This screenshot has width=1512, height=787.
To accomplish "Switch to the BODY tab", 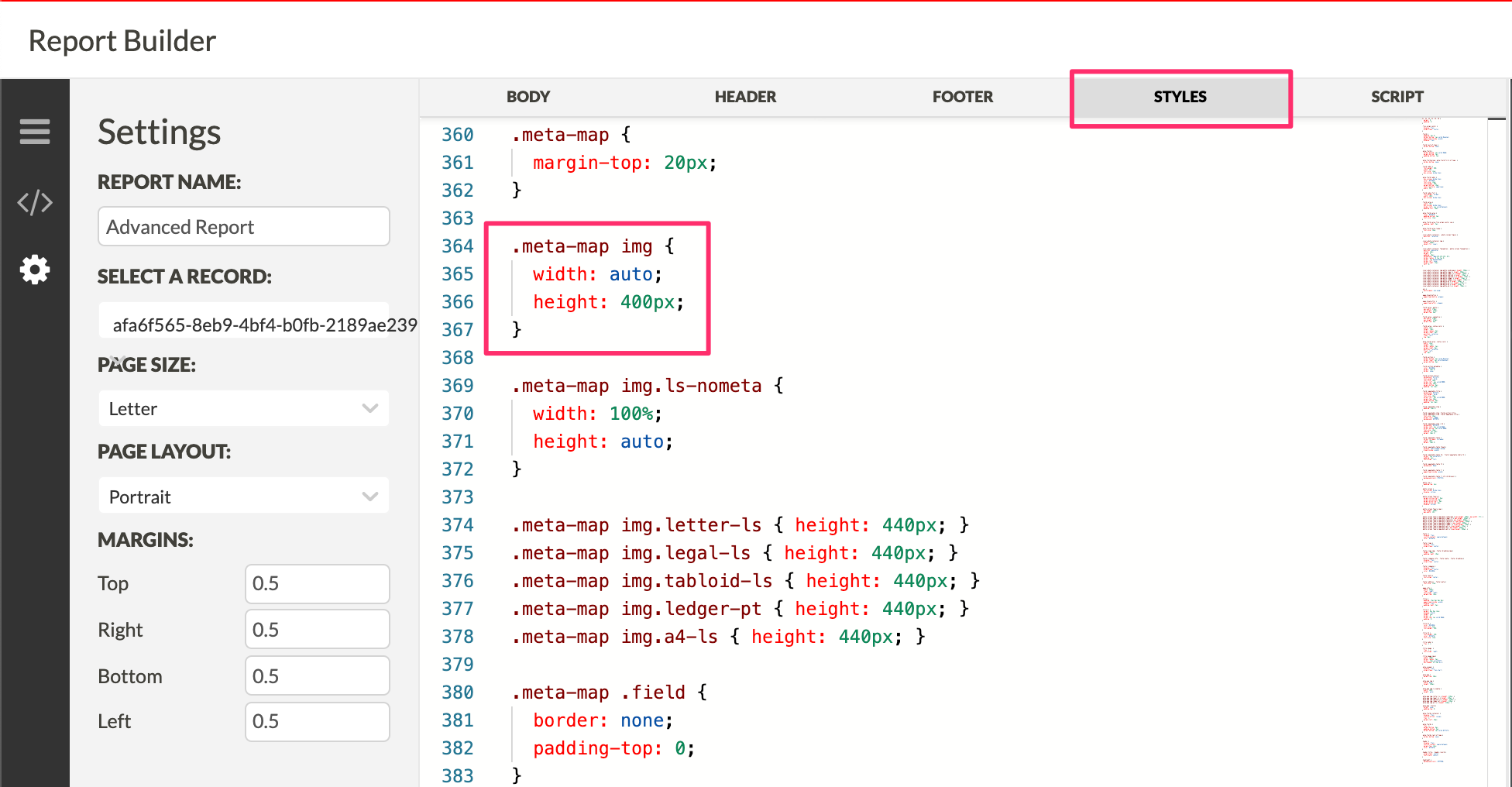I will tap(528, 97).
